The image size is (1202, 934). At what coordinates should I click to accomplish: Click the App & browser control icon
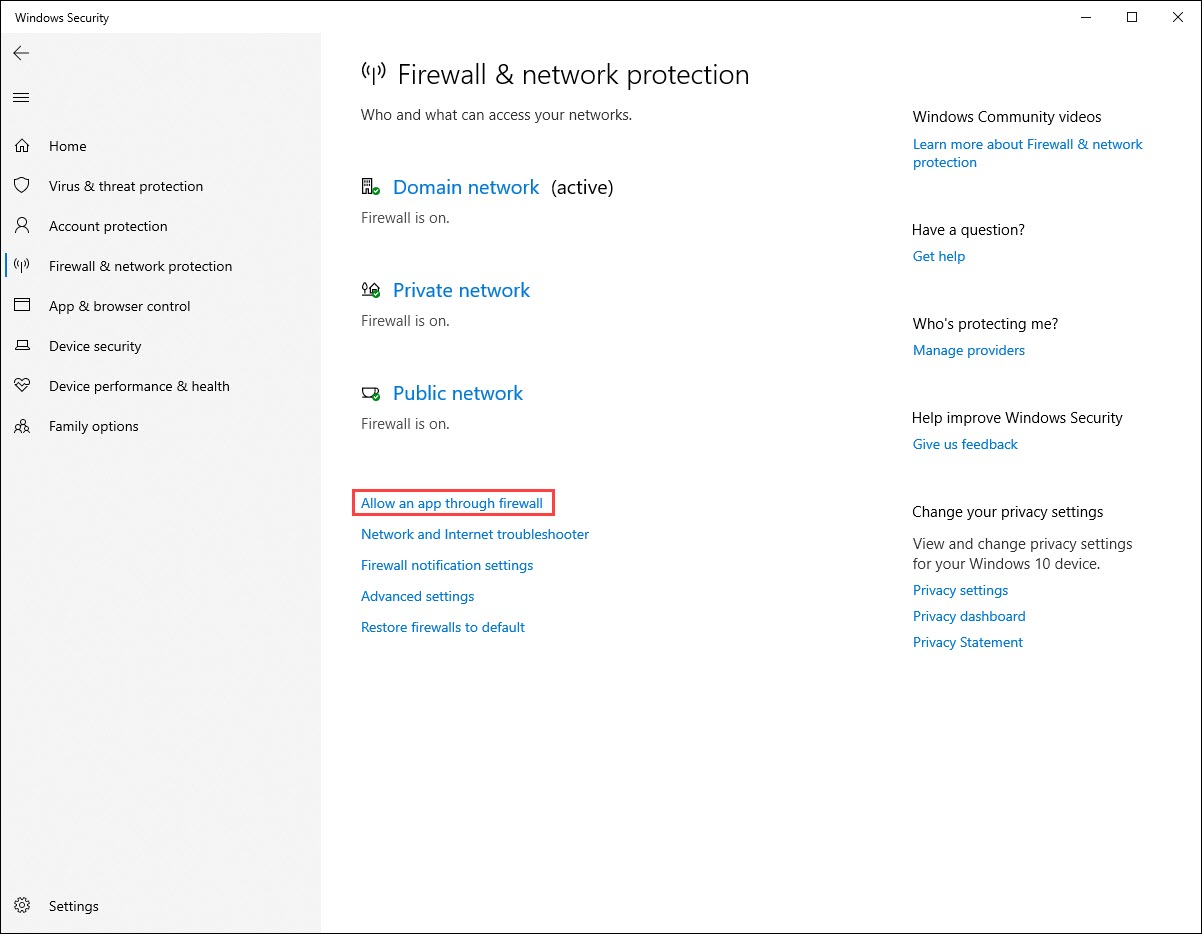click(22, 306)
